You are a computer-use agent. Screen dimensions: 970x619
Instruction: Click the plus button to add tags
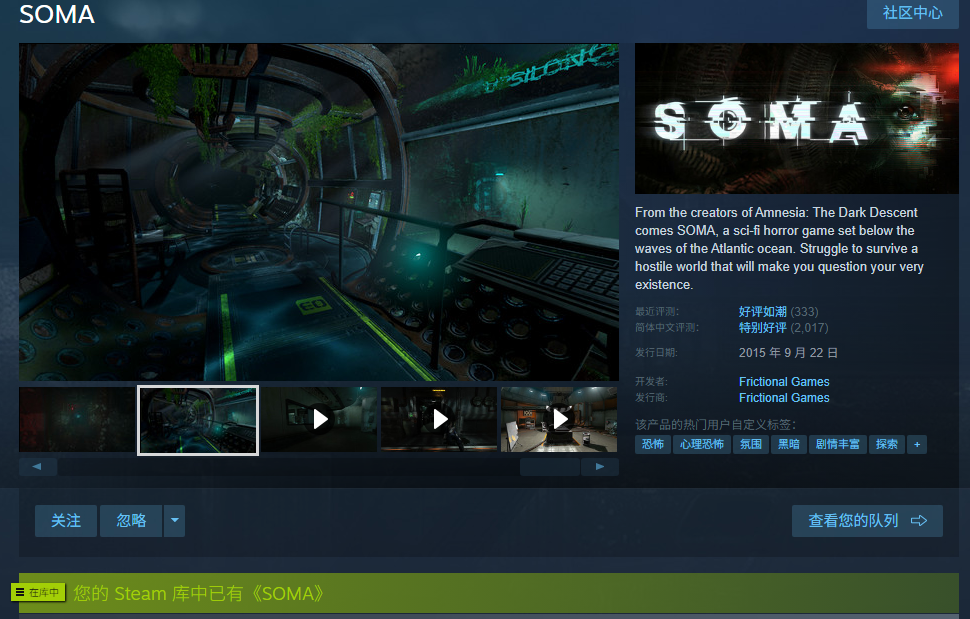pyautogui.click(x=917, y=445)
